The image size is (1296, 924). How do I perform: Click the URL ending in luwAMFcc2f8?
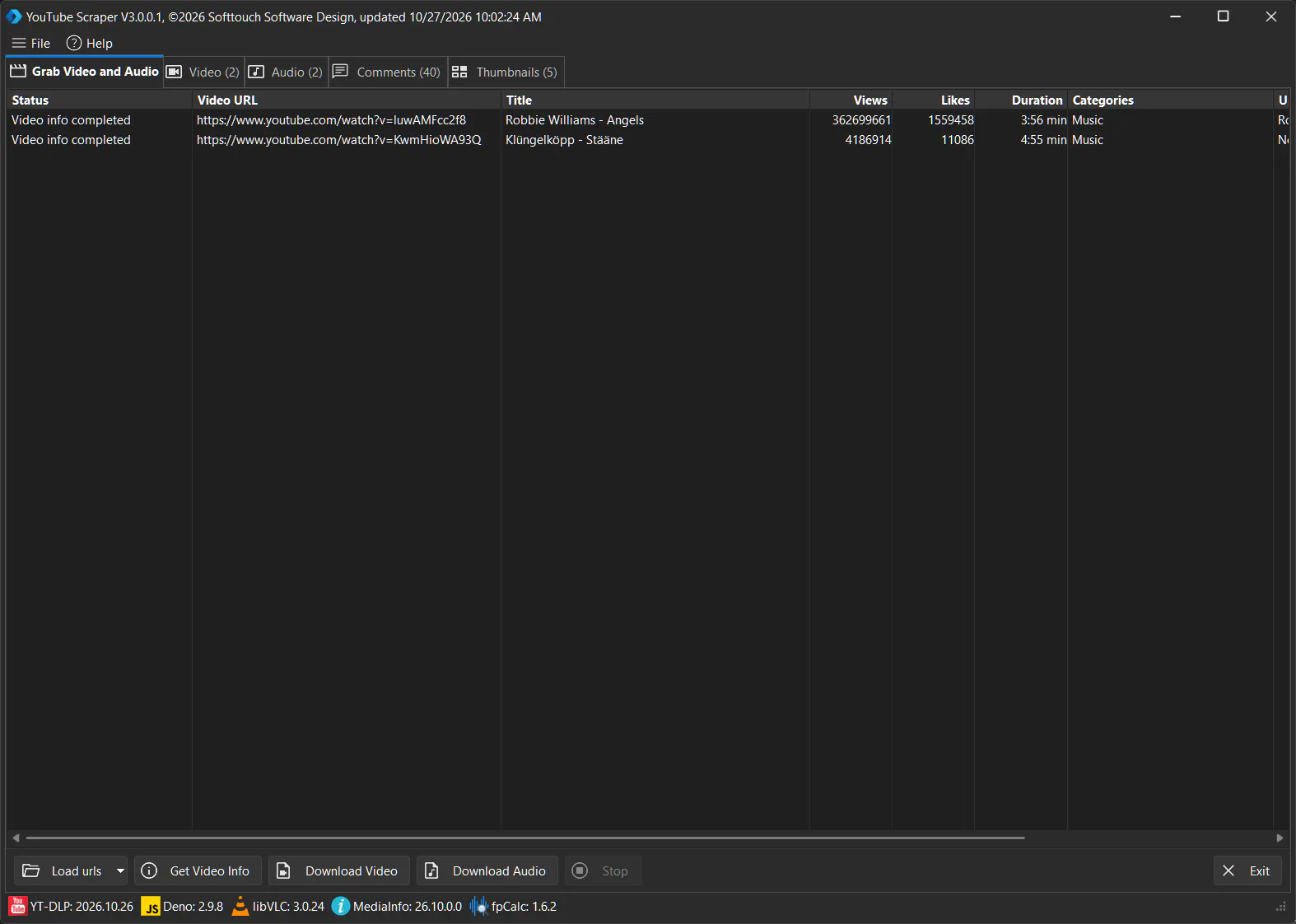tap(331, 120)
